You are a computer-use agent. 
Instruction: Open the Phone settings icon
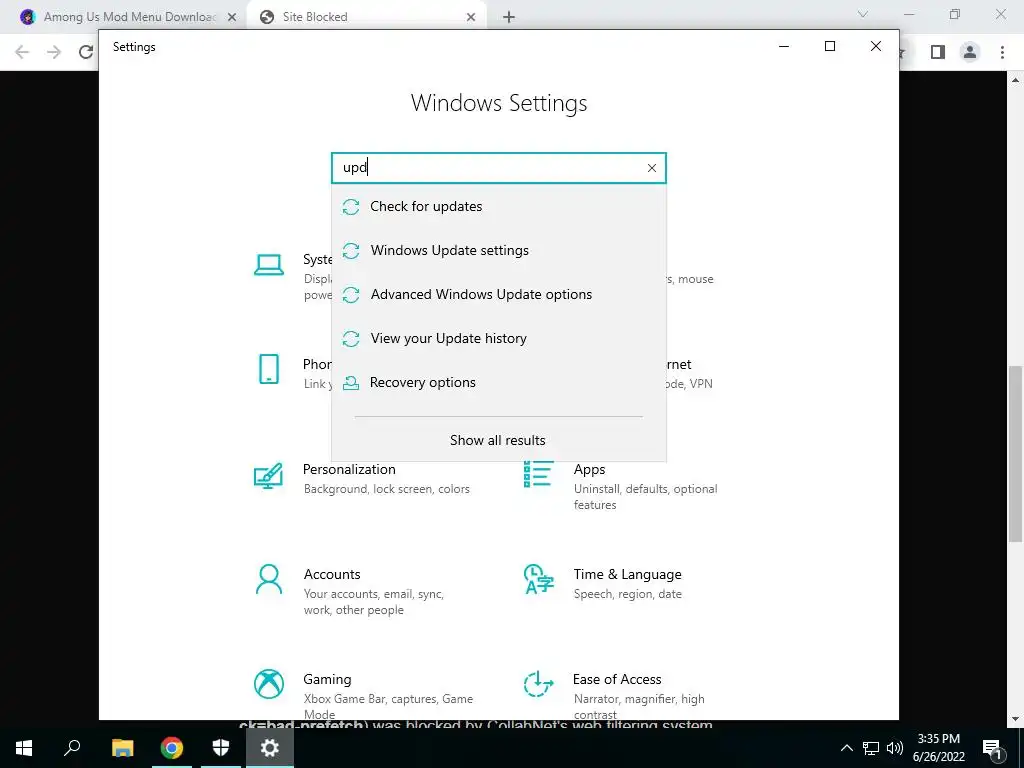click(x=269, y=369)
